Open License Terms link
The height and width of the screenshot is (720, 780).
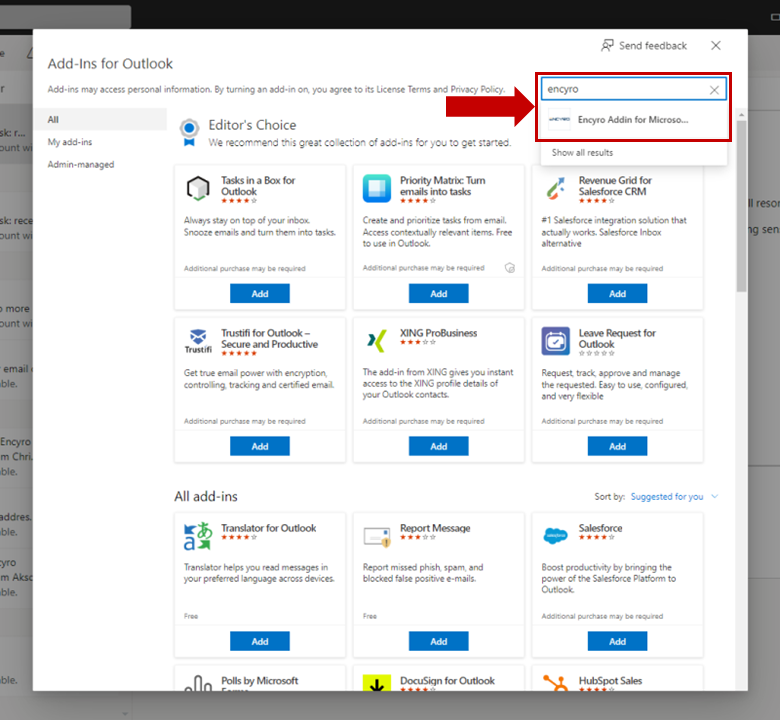(403, 90)
